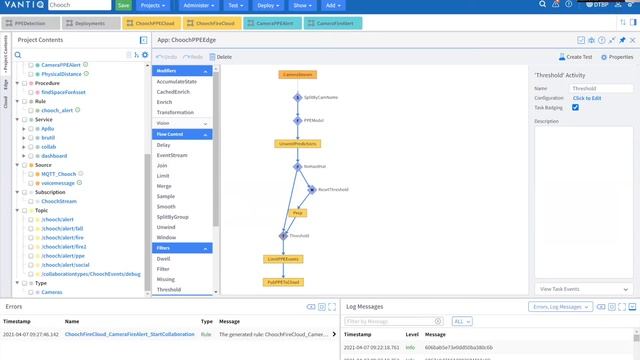Click the debug bug icon in App header
Screen dimensions: 640x360
click(x=591, y=40)
